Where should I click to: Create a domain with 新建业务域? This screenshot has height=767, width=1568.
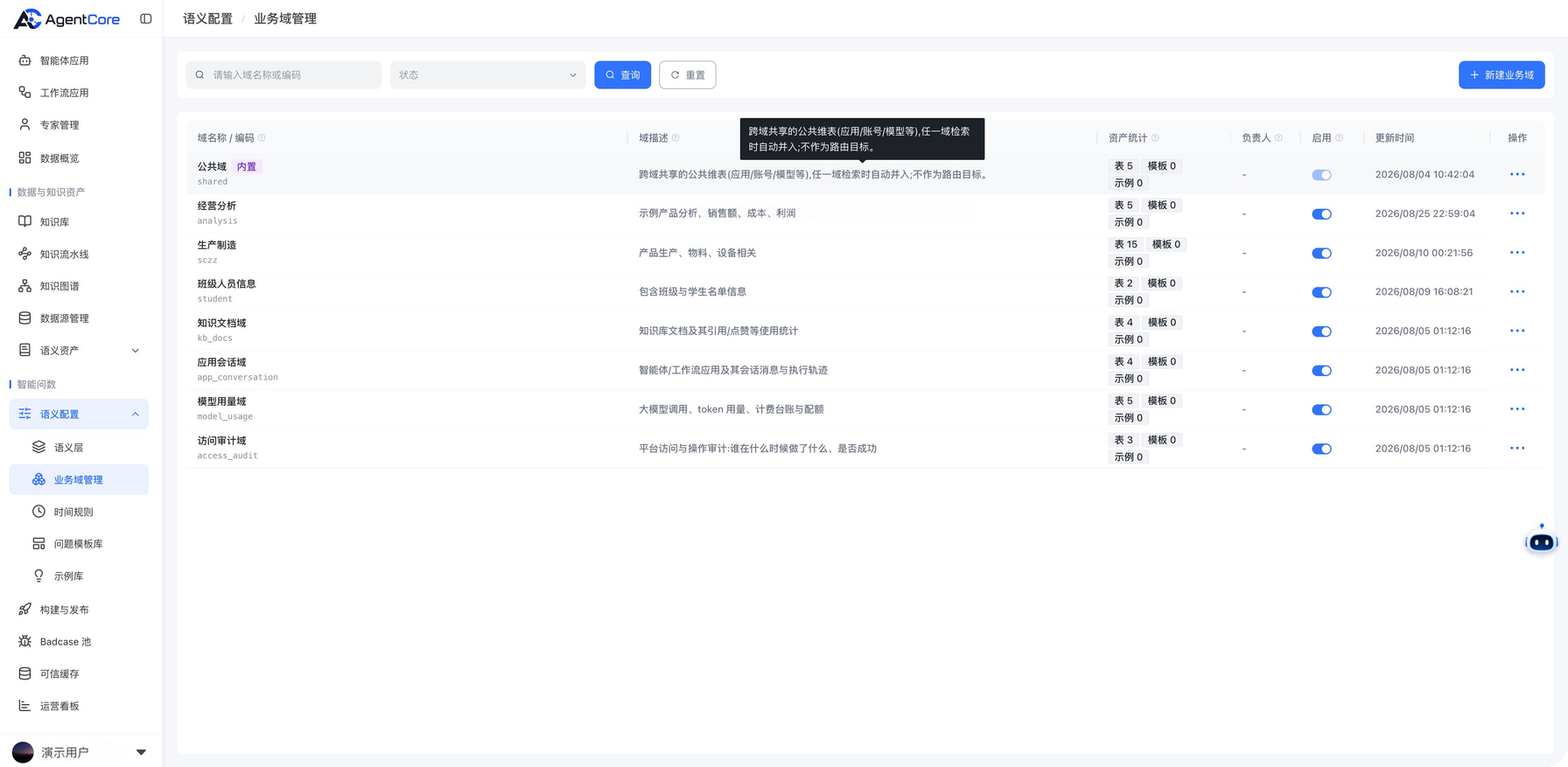(x=1501, y=75)
